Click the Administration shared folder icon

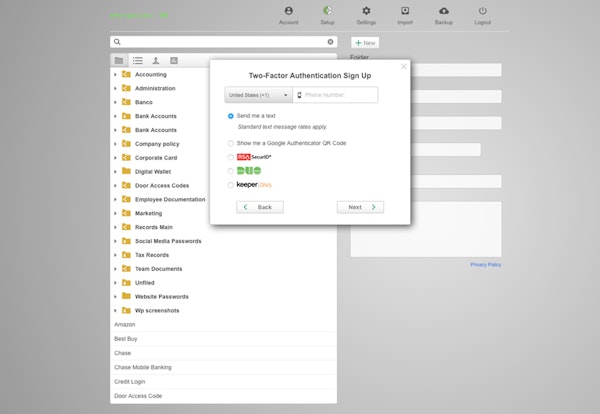[126, 88]
